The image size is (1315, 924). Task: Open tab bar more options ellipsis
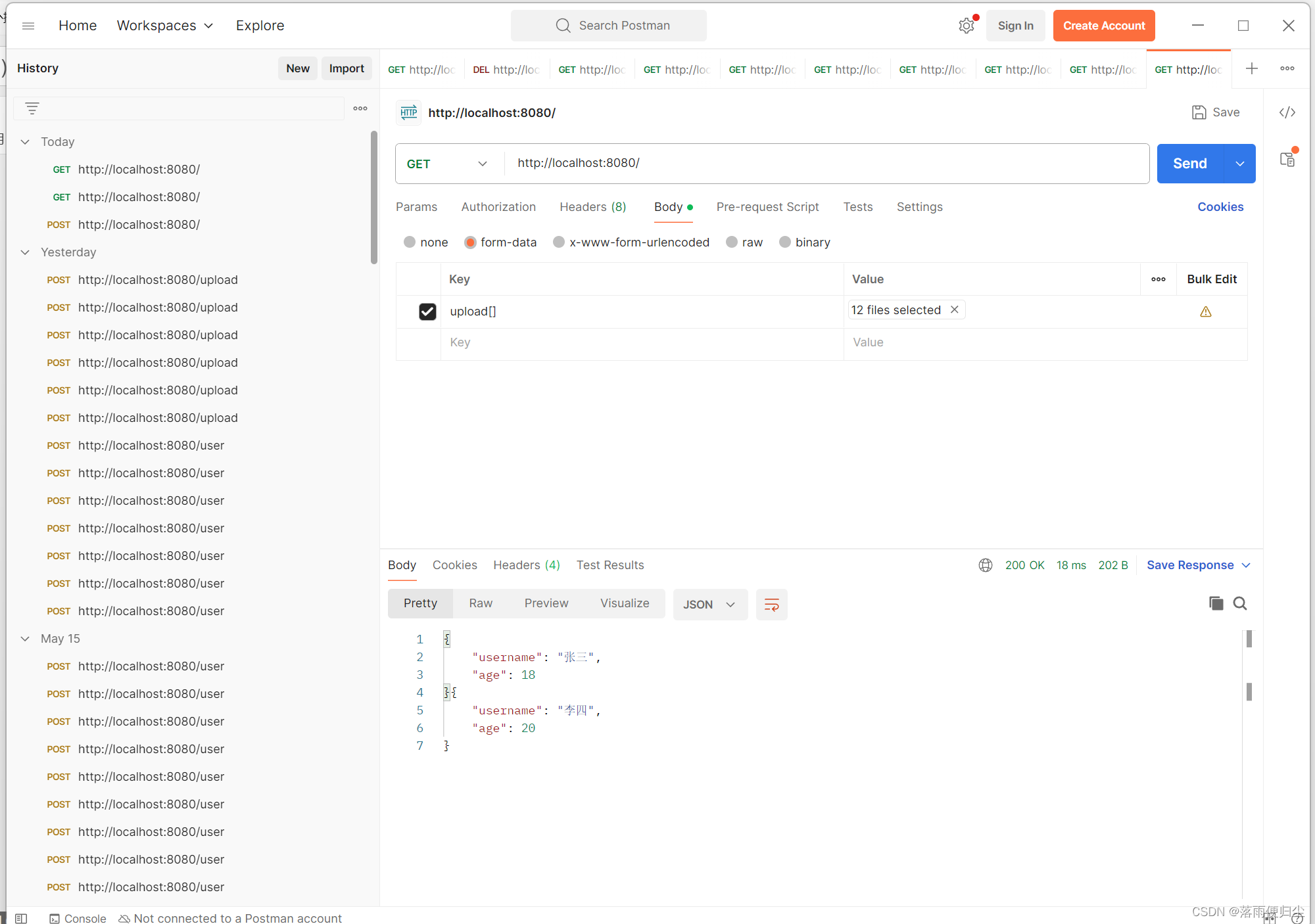pyautogui.click(x=1287, y=68)
